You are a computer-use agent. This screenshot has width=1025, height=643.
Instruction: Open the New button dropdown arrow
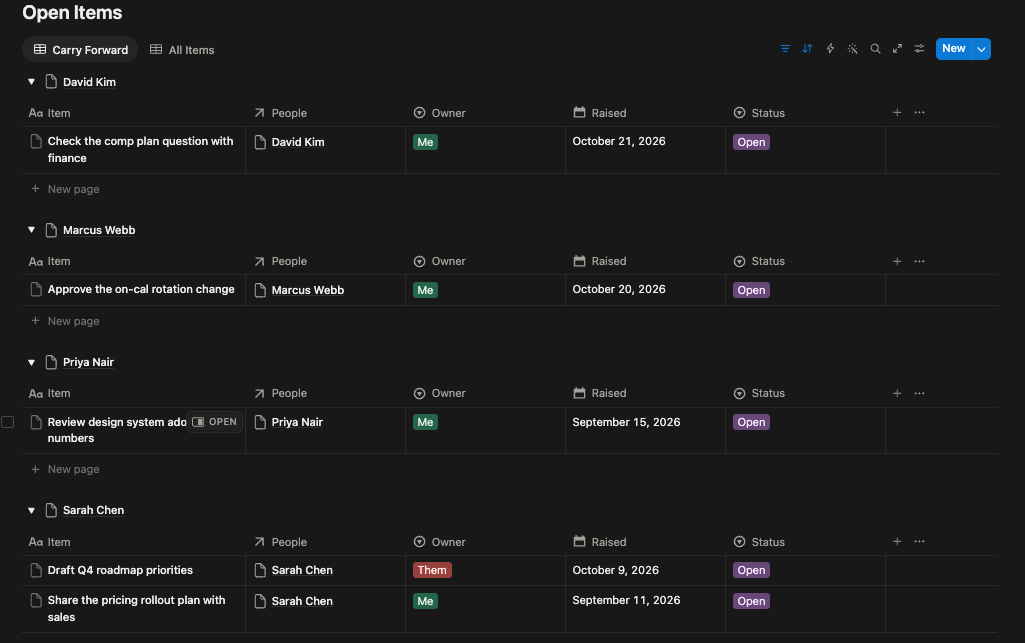pos(981,49)
